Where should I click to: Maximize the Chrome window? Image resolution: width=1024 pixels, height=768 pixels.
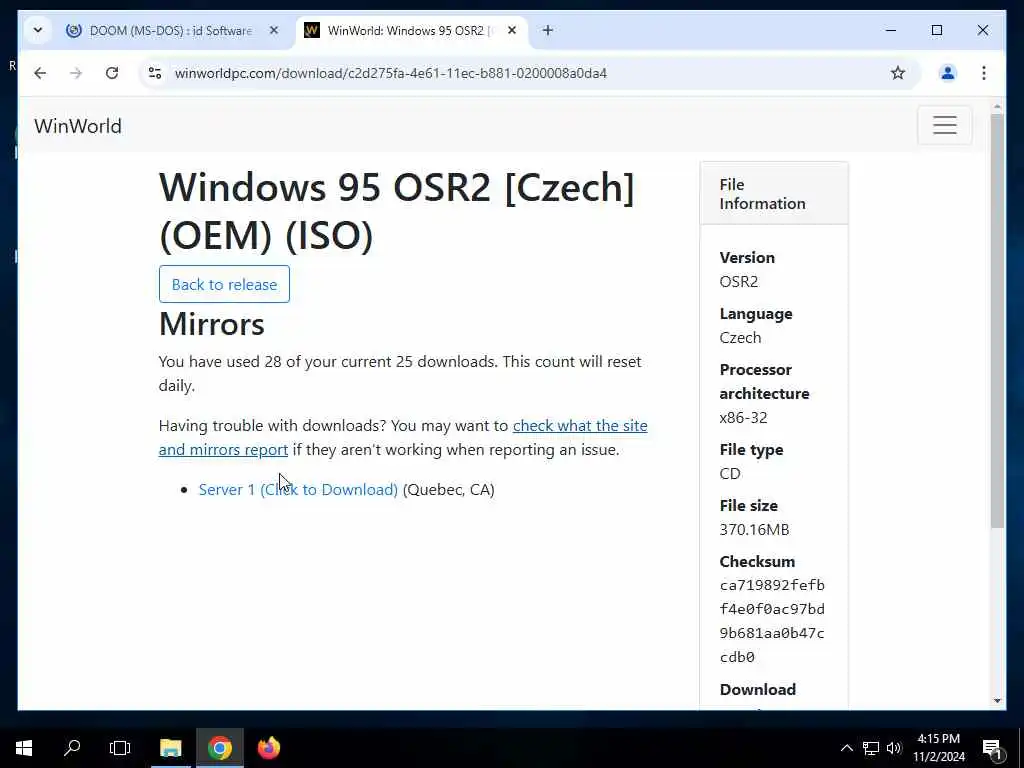coord(936,30)
